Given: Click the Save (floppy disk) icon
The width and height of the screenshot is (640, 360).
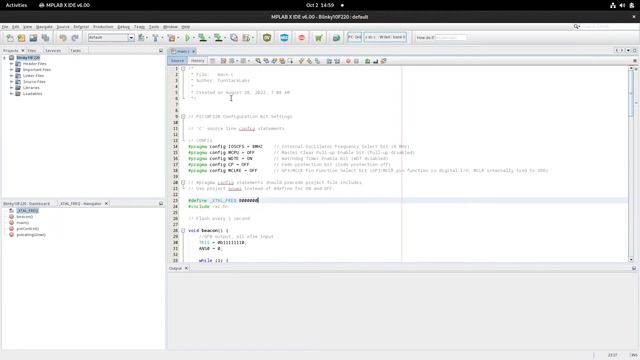Looking at the screenshot, I should click(33, 38).
